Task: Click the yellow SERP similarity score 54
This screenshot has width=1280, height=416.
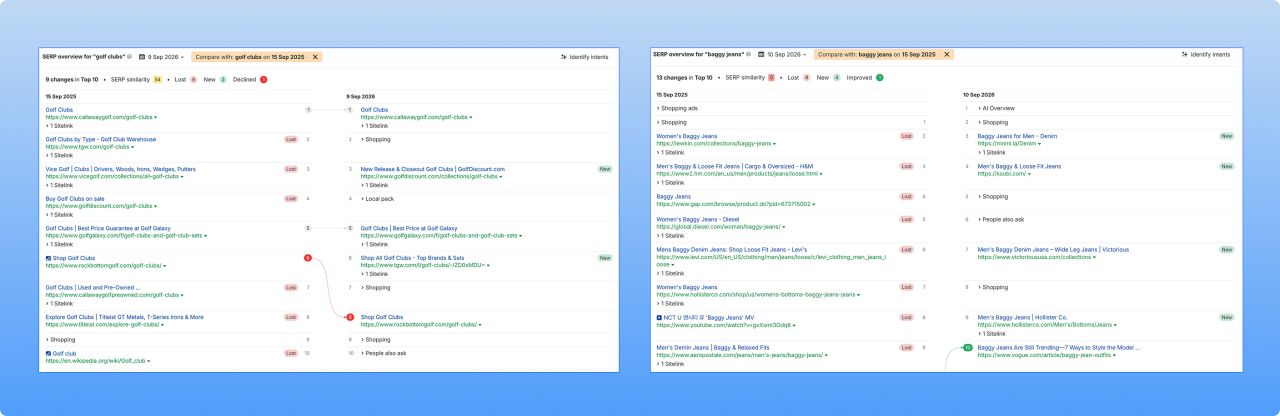Action: click(x=157, y=79)
